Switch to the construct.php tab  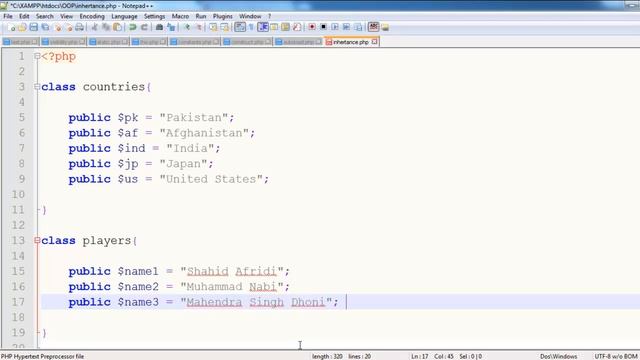247,42
